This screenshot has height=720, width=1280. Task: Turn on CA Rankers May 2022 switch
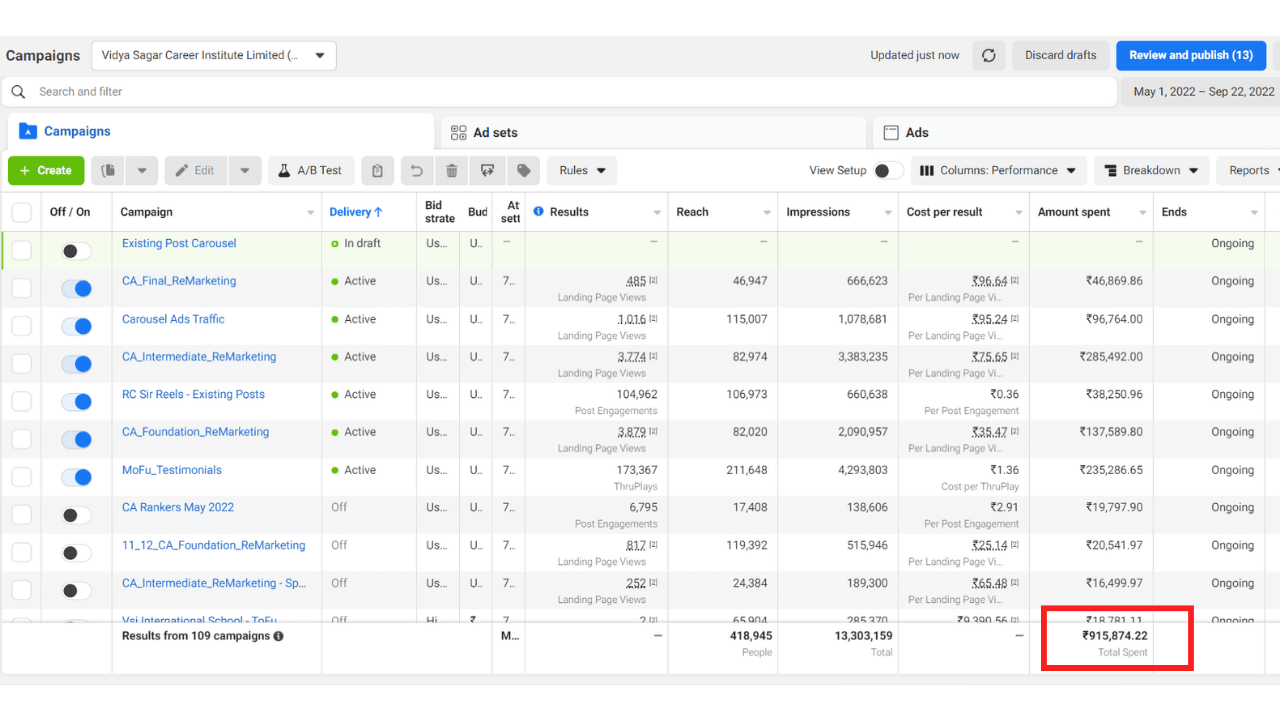tap(76, 515)
